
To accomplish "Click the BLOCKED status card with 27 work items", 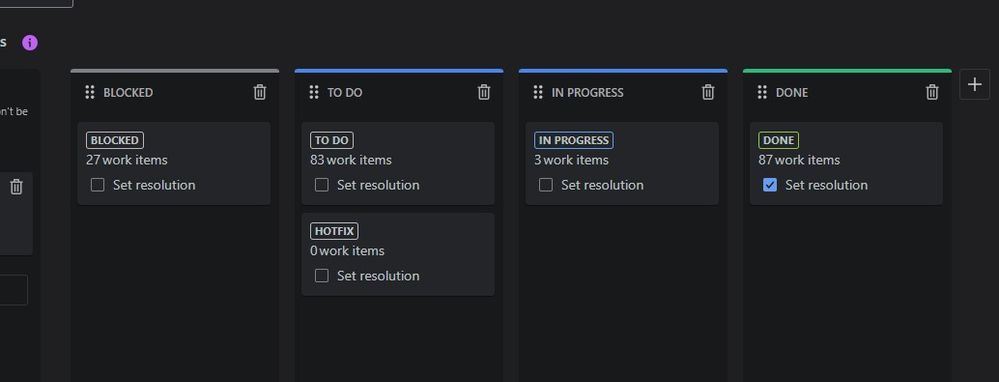I will click(x=174, y=164).
